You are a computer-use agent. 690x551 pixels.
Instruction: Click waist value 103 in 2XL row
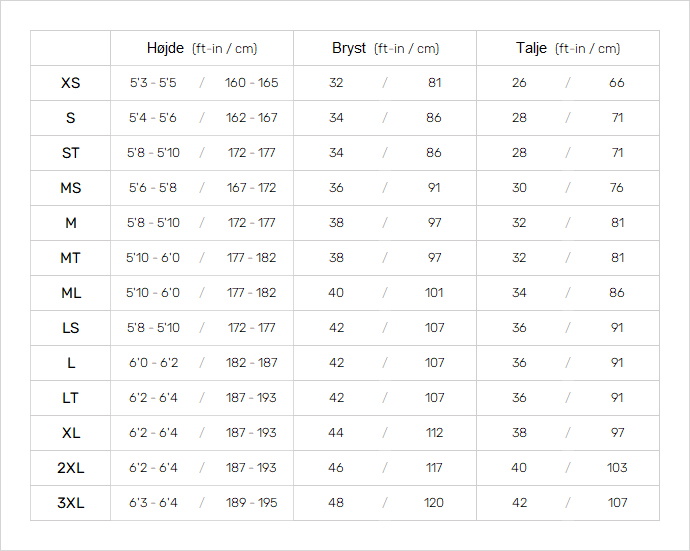click(x=617, y=468)
